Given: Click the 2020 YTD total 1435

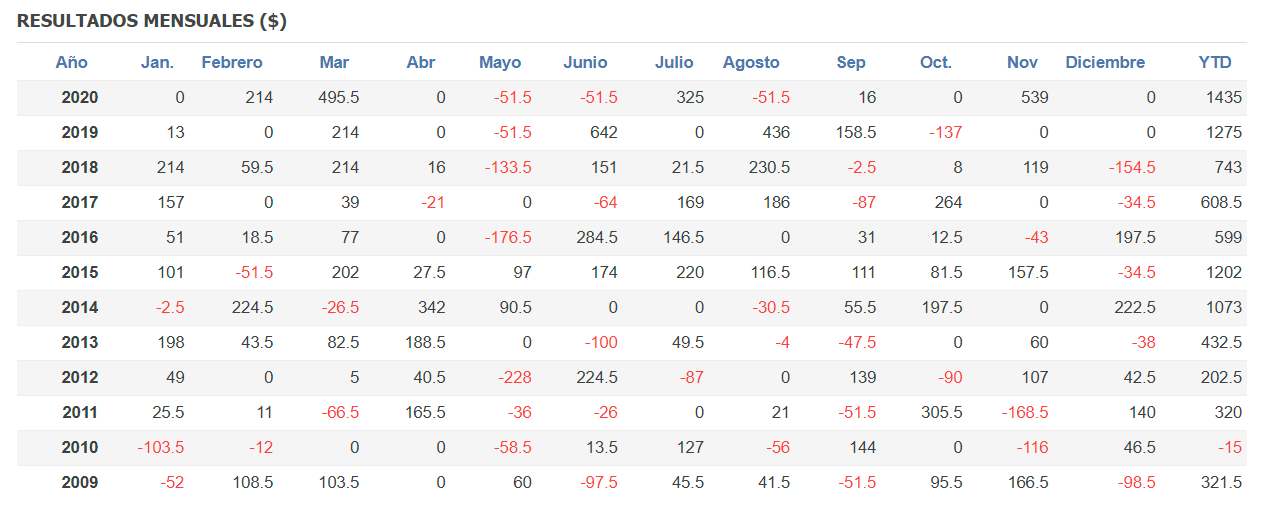Looking at the screenshot, I should tap(1224, 98).
